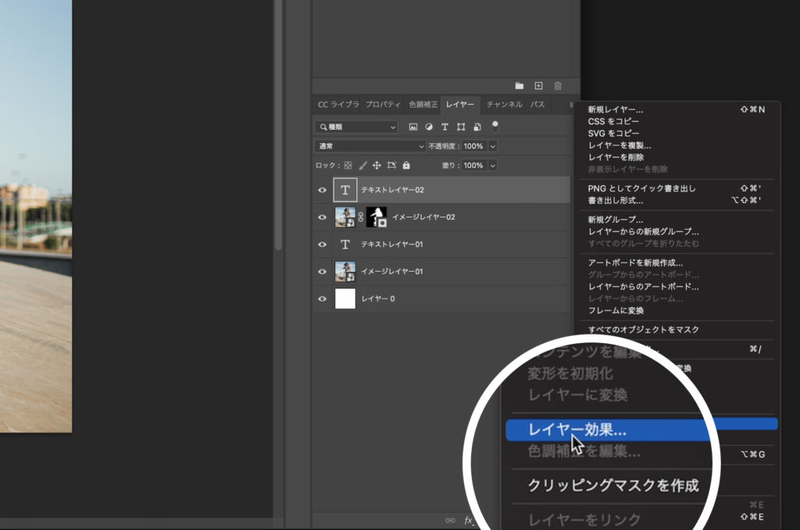Filter layers by type layers icon
The image size is (800, 530).
[445, 127]
